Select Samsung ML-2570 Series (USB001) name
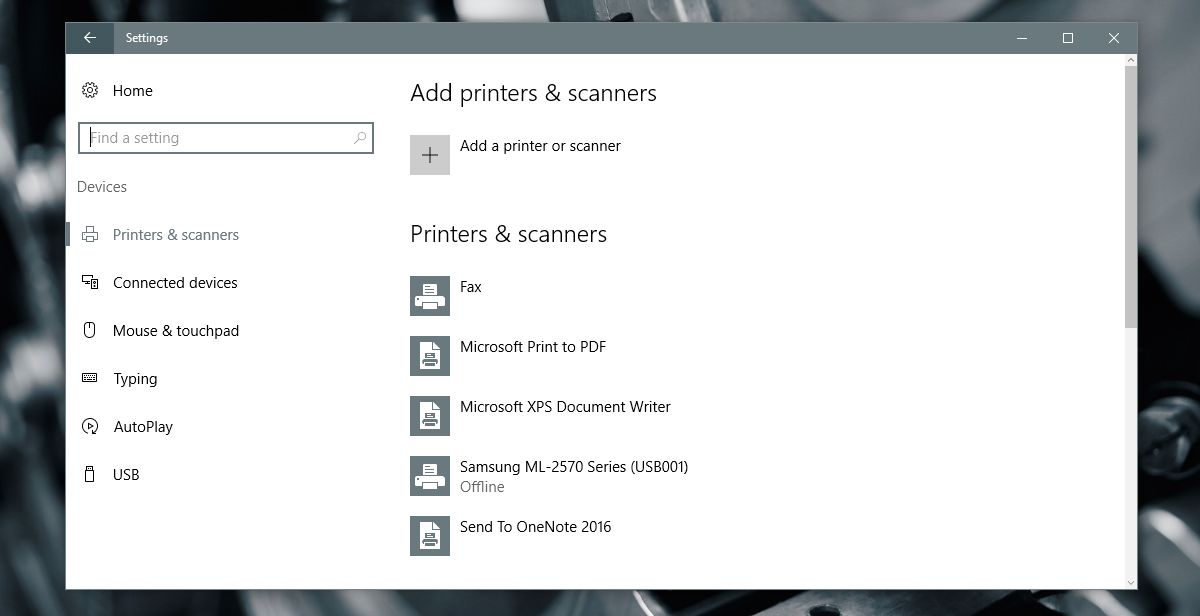Viewport: 1200px width, 616px height. point(574,467)
